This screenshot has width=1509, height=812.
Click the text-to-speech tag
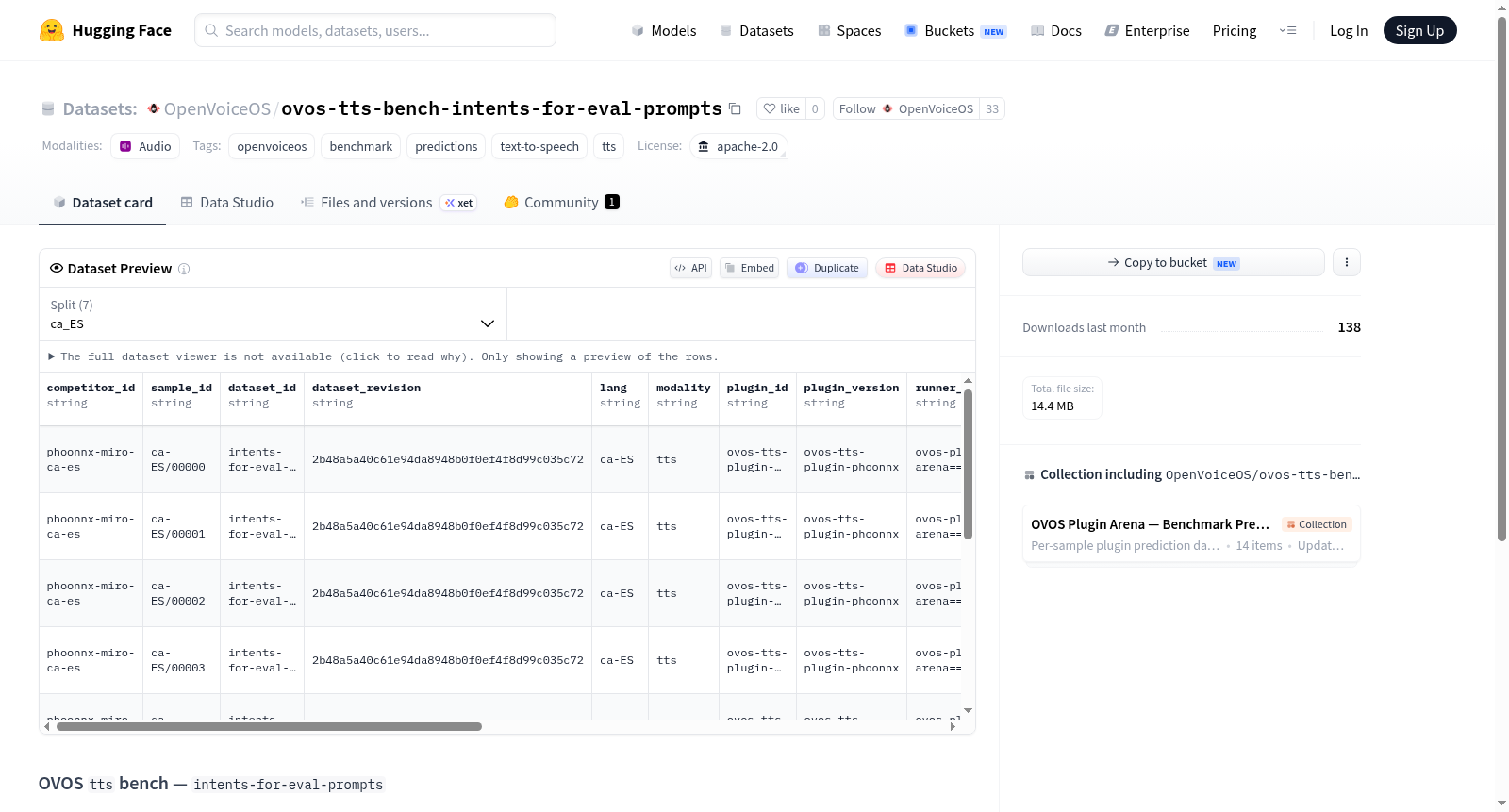[x=539, y=146]
